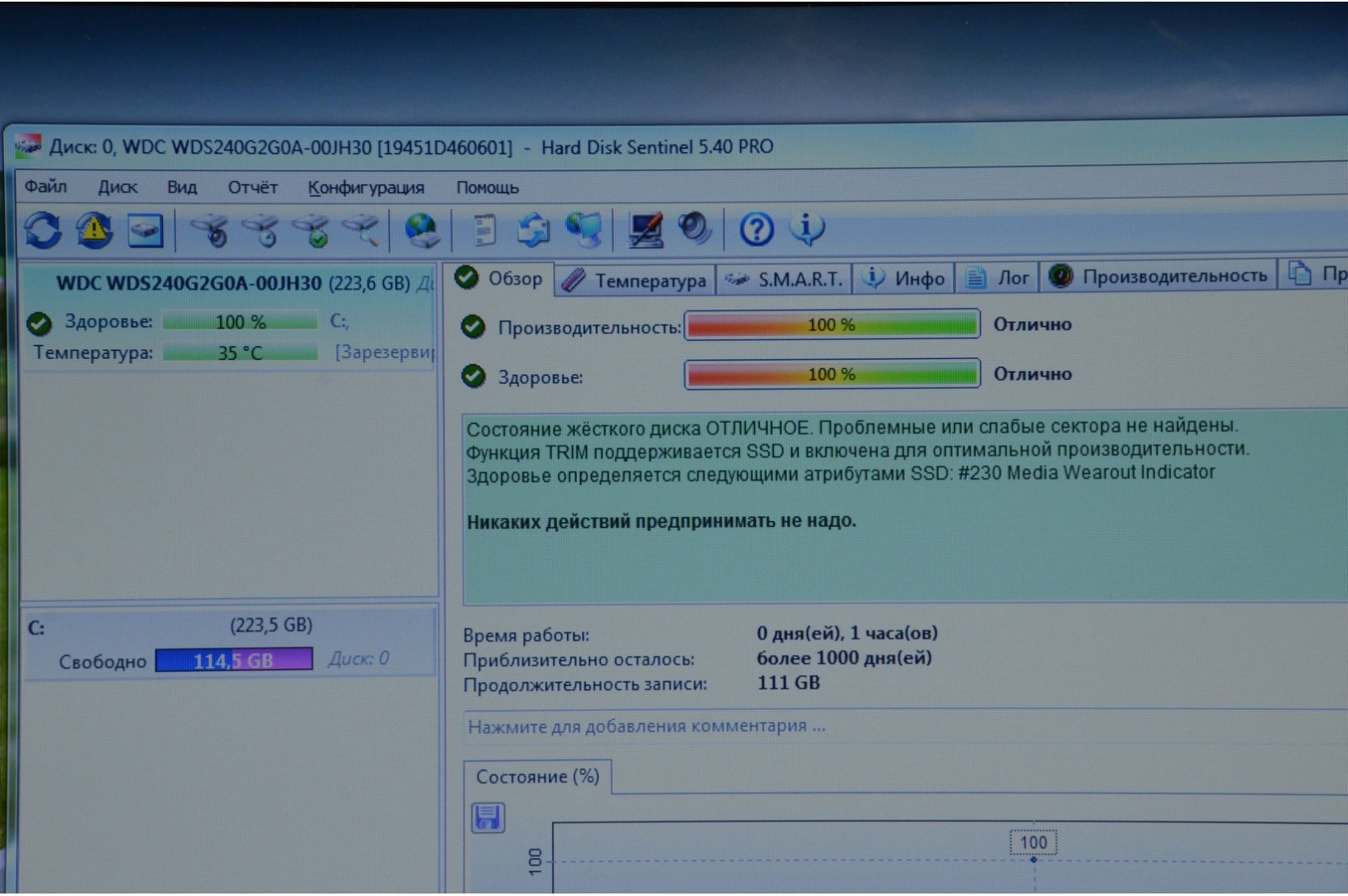Viewport: 1348px width, 896px height.
Task: Click the disk icon with magnifying glass
Action: click(x=363, y=231)
